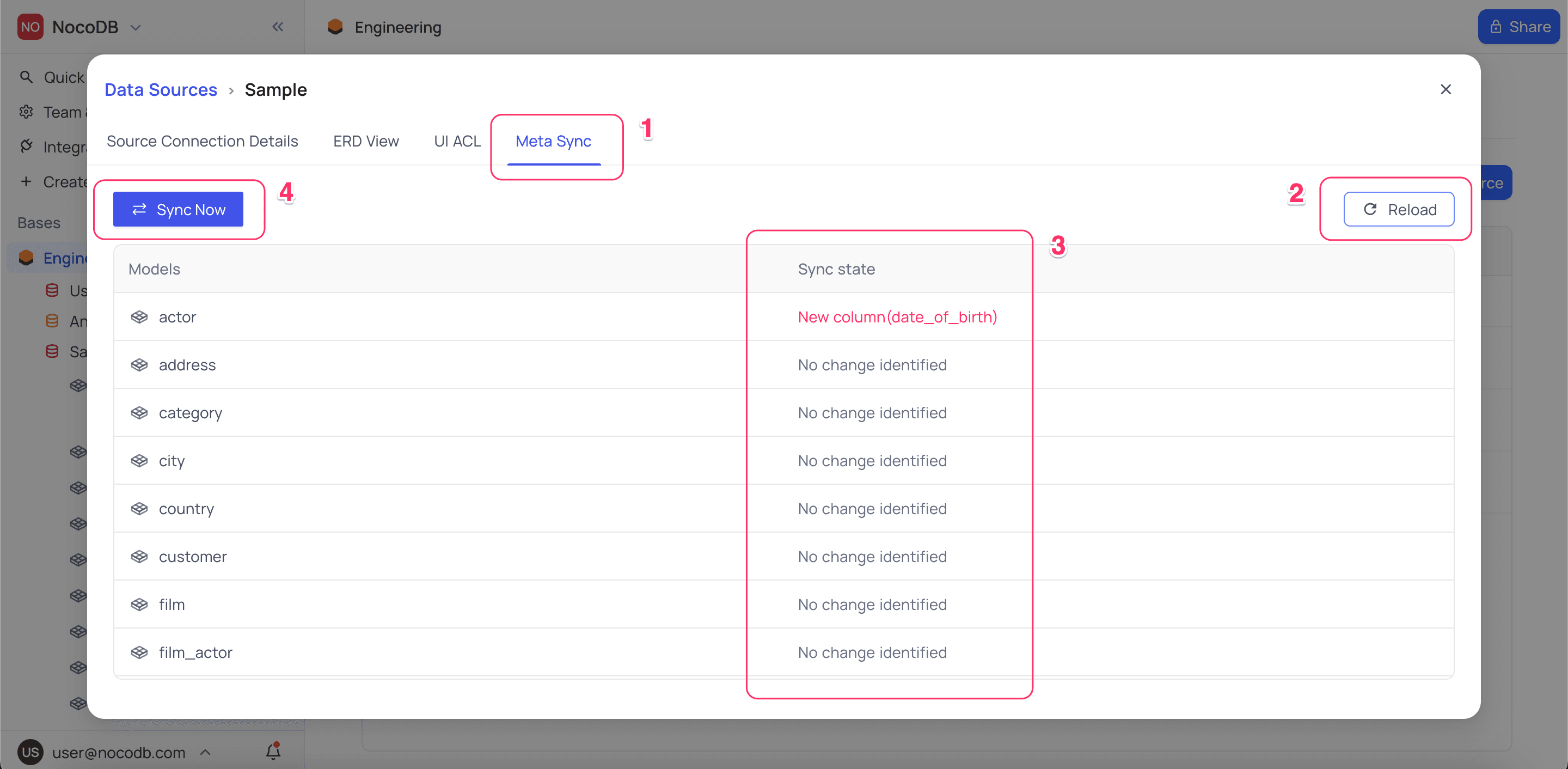The image size is (1568, 769).
Task: Open the UI ACL tab
Action: [x=457, y=141]
